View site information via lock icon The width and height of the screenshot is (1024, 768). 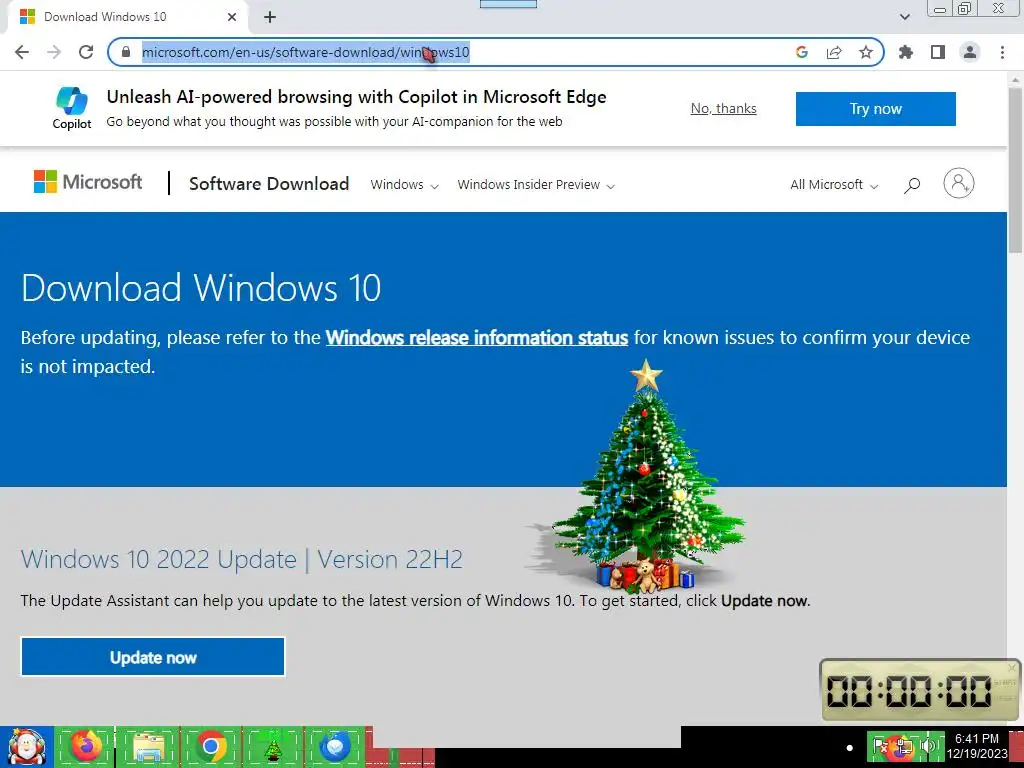(x=126, y=52)
